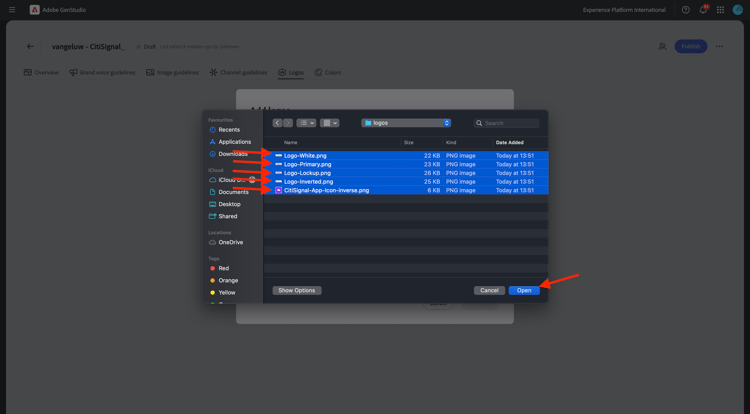Open Shared in the sidebar

(x=223, y=216)
